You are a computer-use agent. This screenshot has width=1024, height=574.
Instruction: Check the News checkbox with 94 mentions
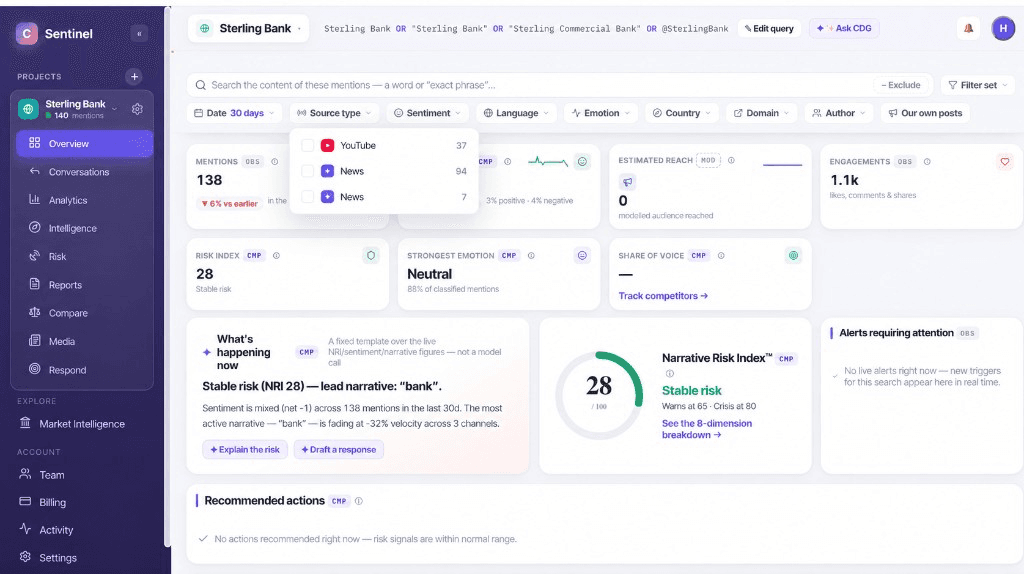point(308,171)
